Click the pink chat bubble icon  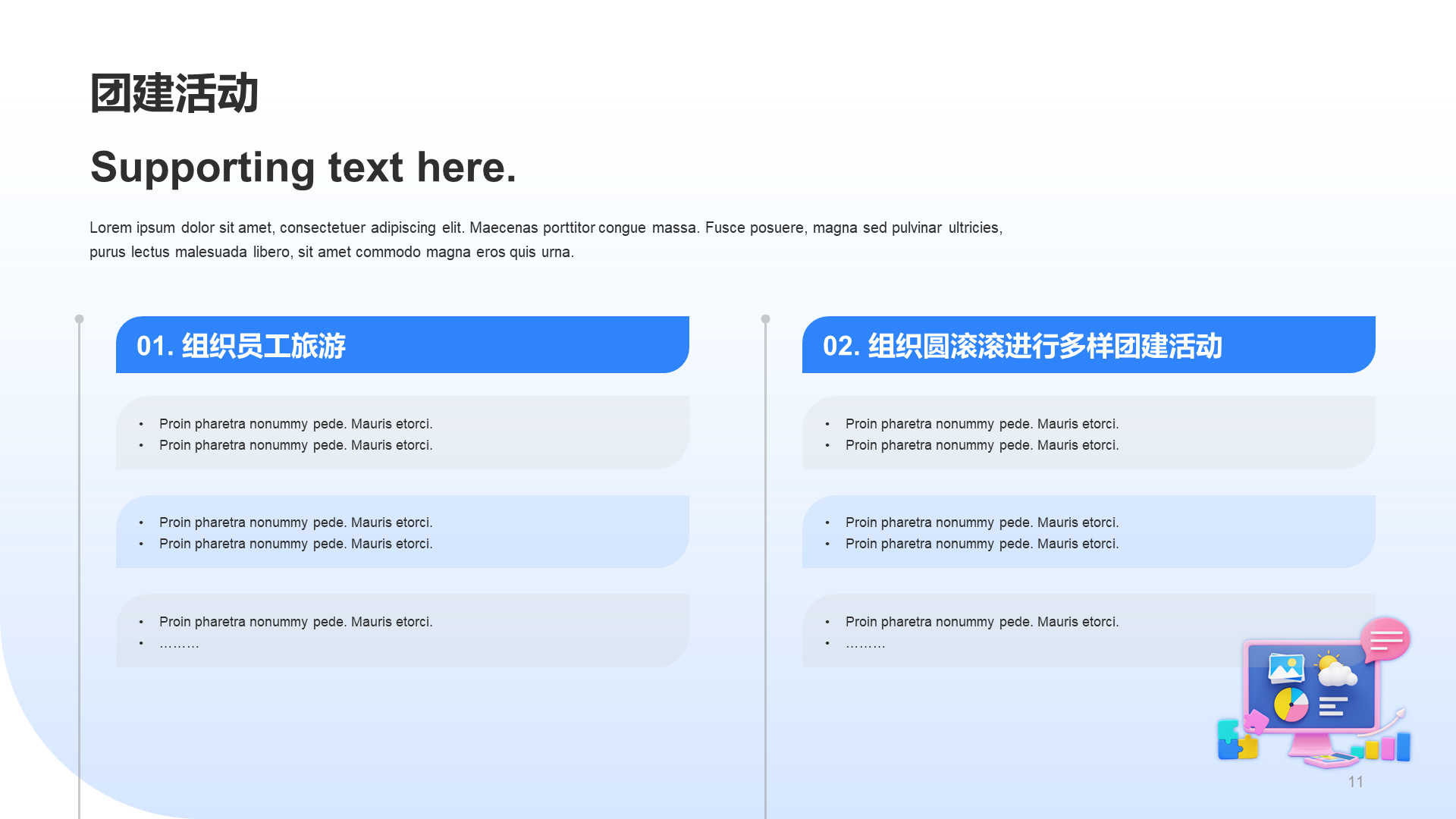pyautogui.click(x=1385, y=639)
